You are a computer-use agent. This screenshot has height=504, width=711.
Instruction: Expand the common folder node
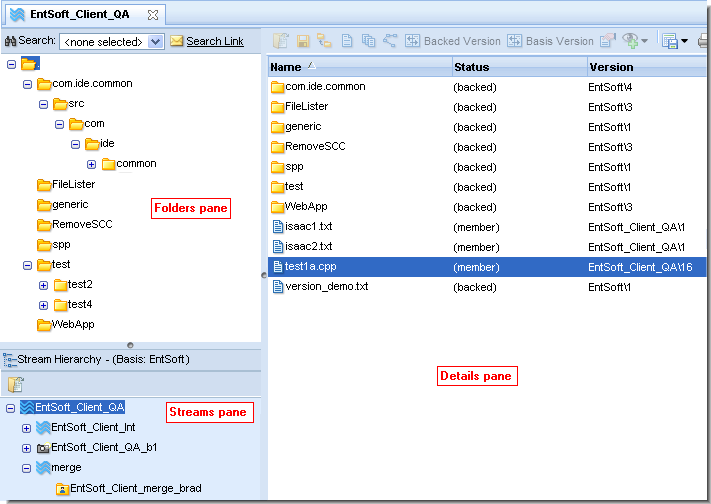pos(91,164)
